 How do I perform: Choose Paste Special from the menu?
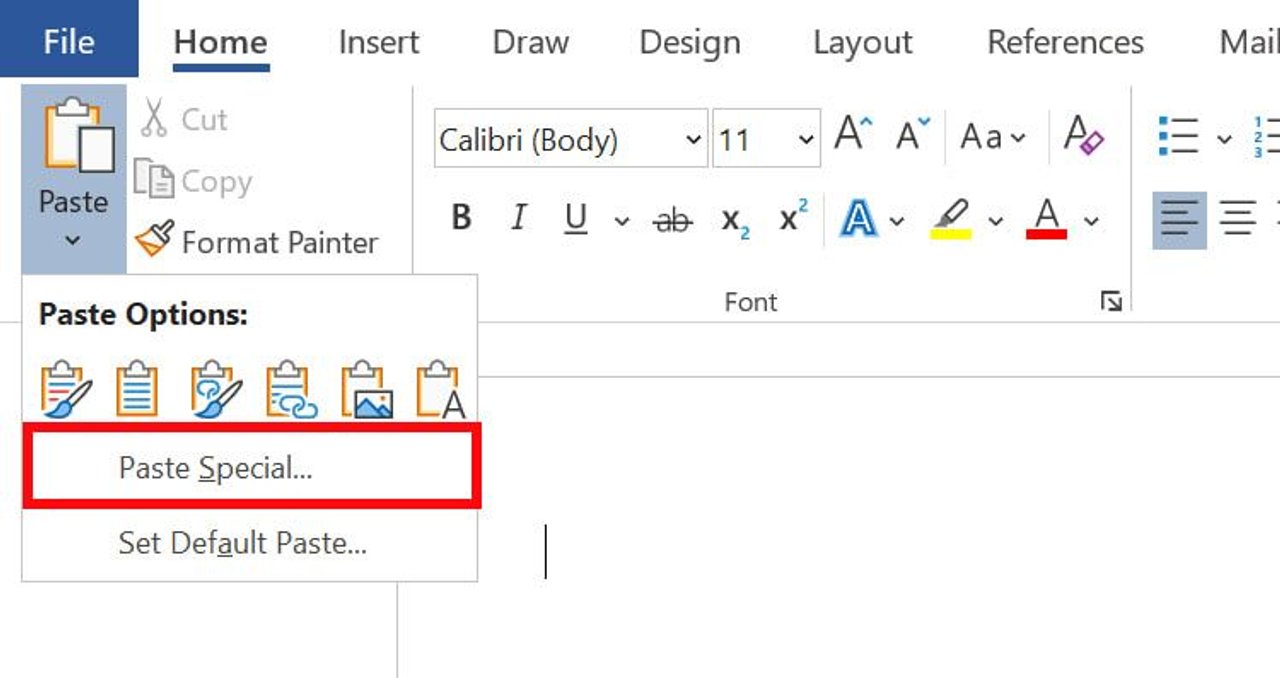(215, 468)
